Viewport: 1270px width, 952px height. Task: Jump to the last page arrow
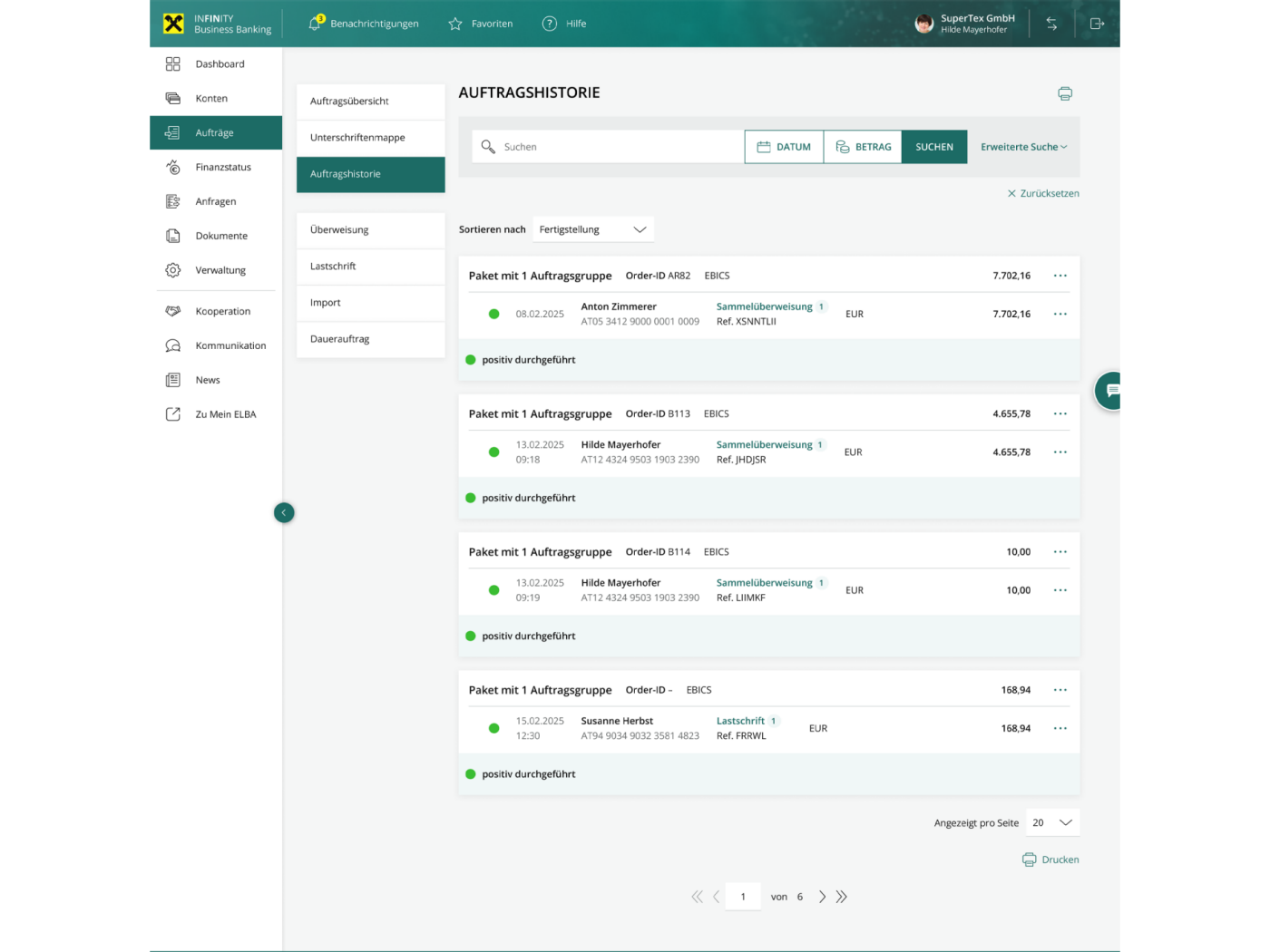(x=842, y=897)
